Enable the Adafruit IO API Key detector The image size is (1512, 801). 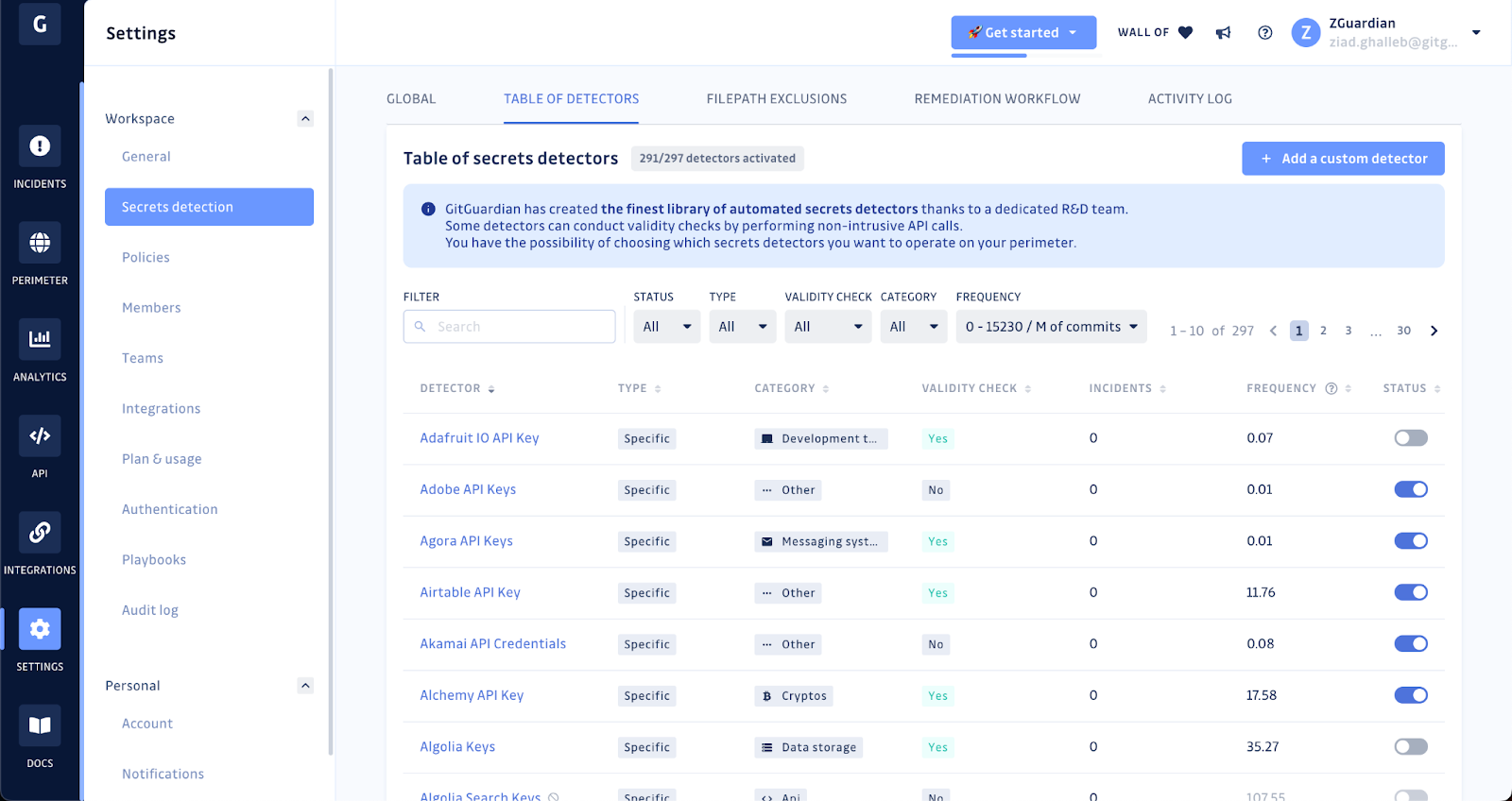1411,438
